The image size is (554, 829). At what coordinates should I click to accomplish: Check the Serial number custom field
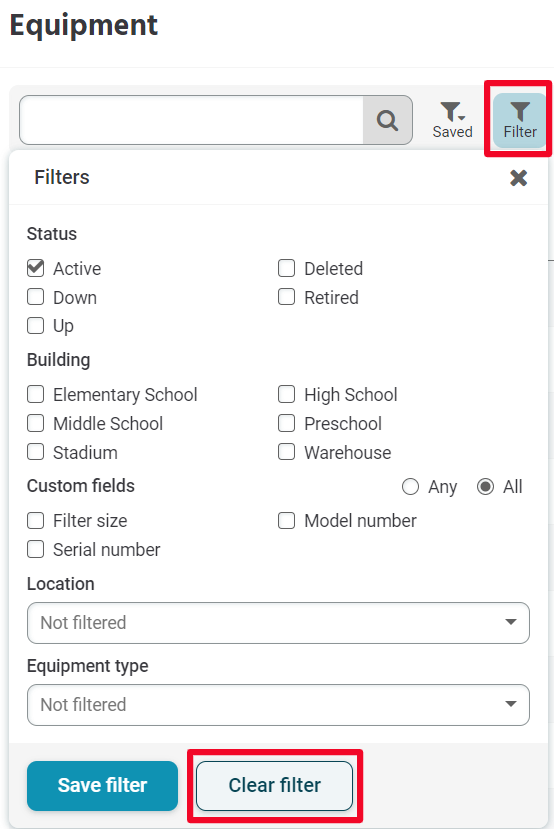pos(35,549)
